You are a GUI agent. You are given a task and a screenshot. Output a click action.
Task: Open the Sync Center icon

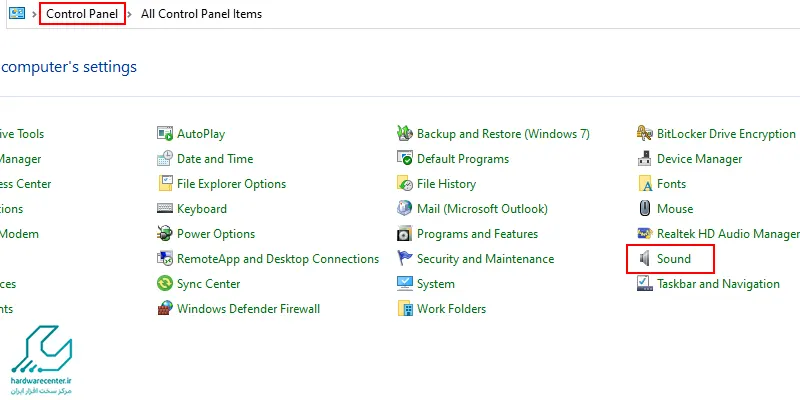click(x=165, y=284)
